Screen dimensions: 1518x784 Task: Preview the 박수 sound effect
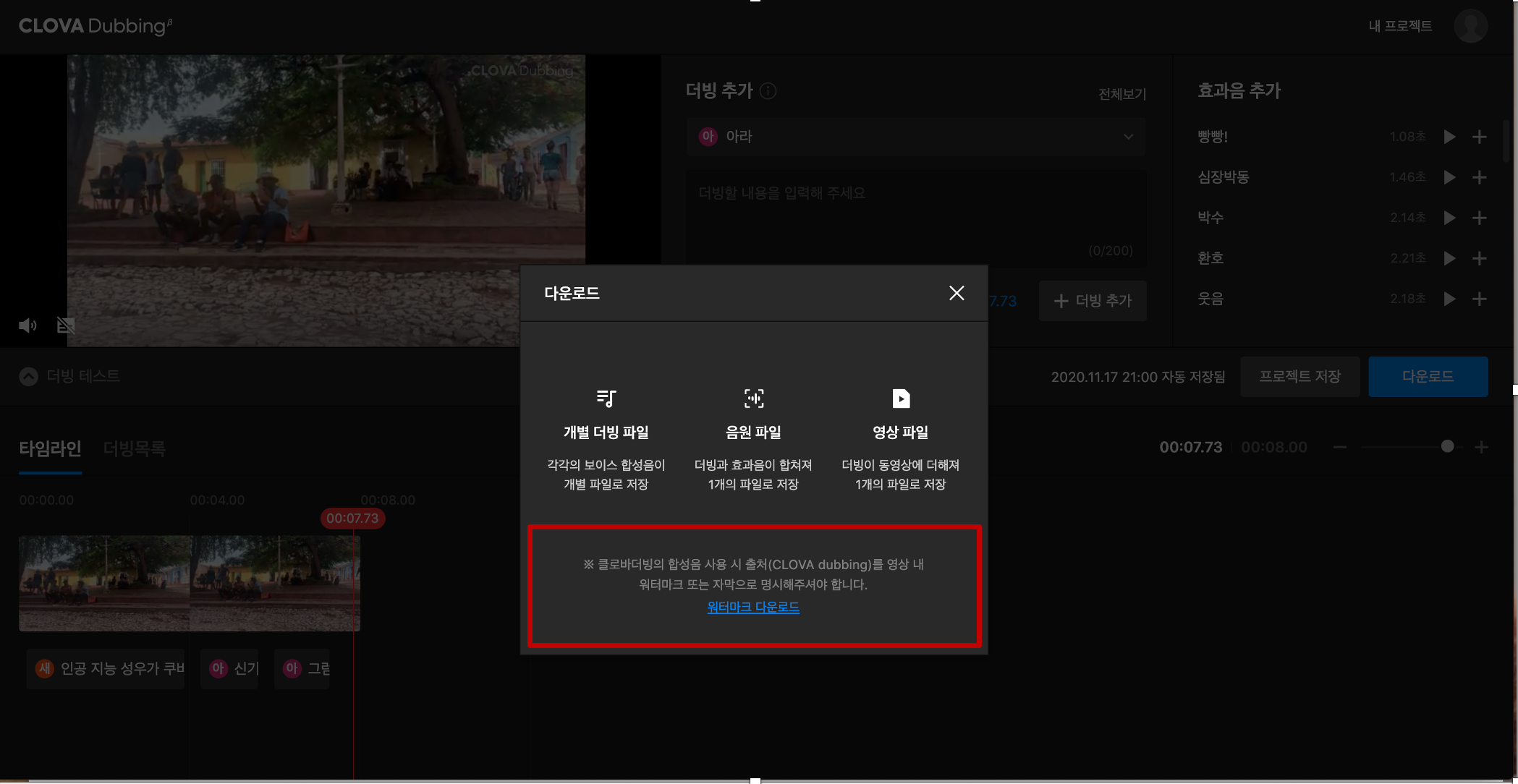pyautogui.click(x=1449, y=218)
